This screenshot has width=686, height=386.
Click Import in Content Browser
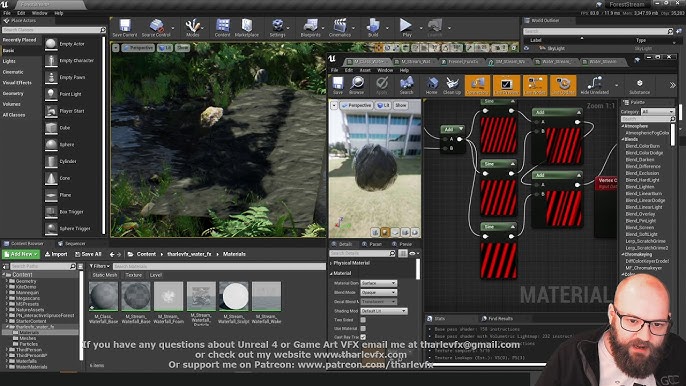56,254
